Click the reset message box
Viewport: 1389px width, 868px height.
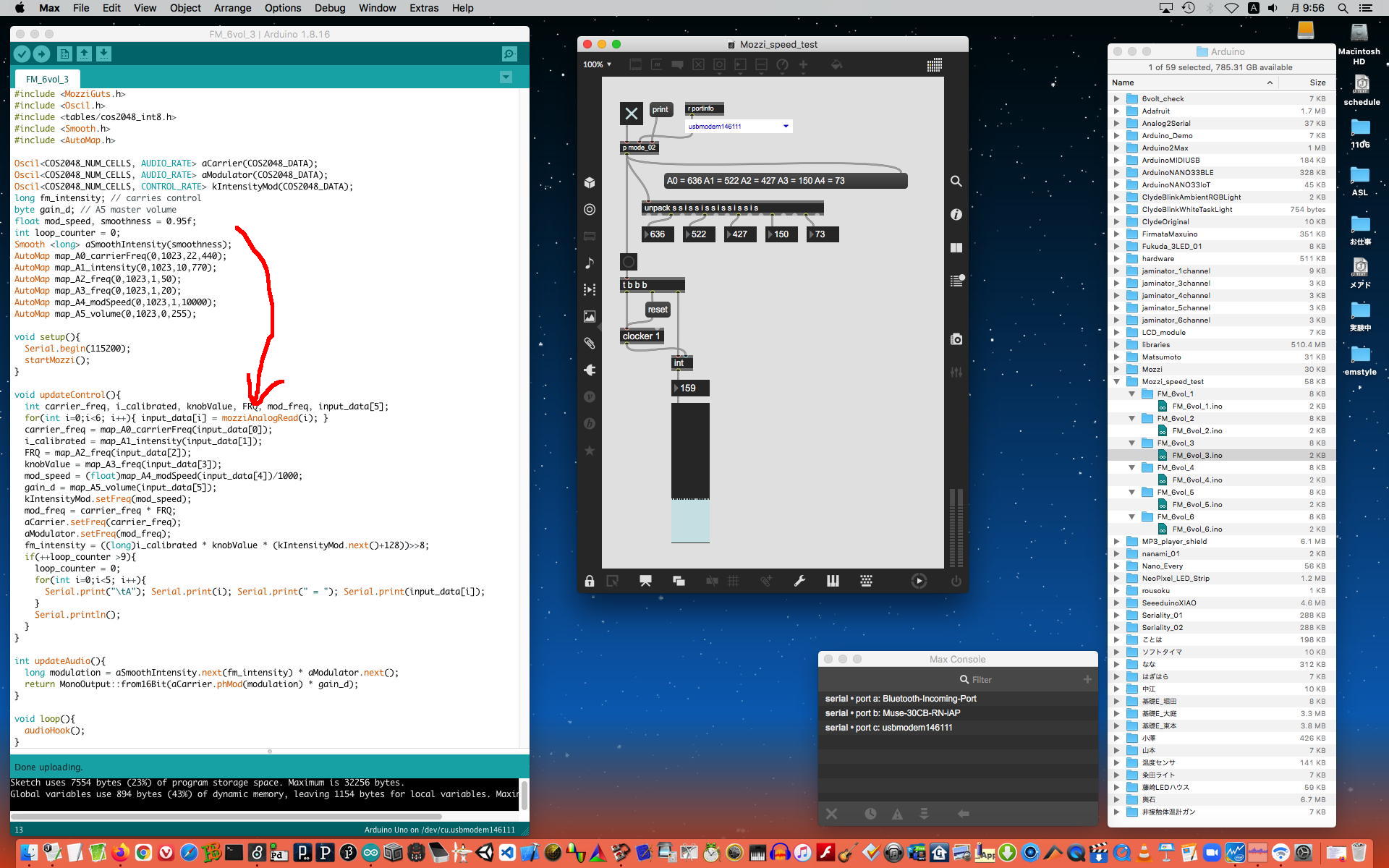(658, 310)
